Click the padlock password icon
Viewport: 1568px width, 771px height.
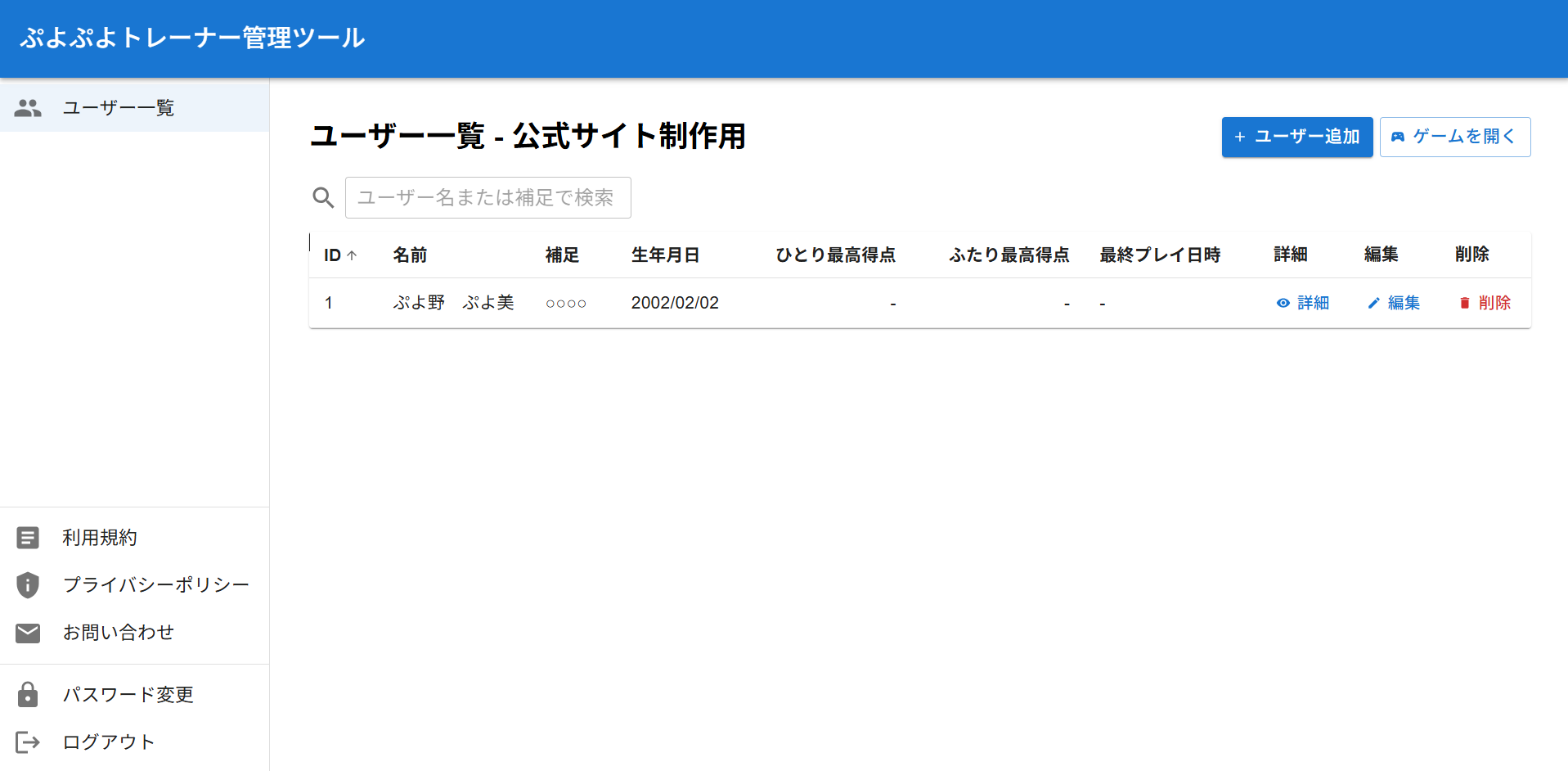tap(28, 694)
